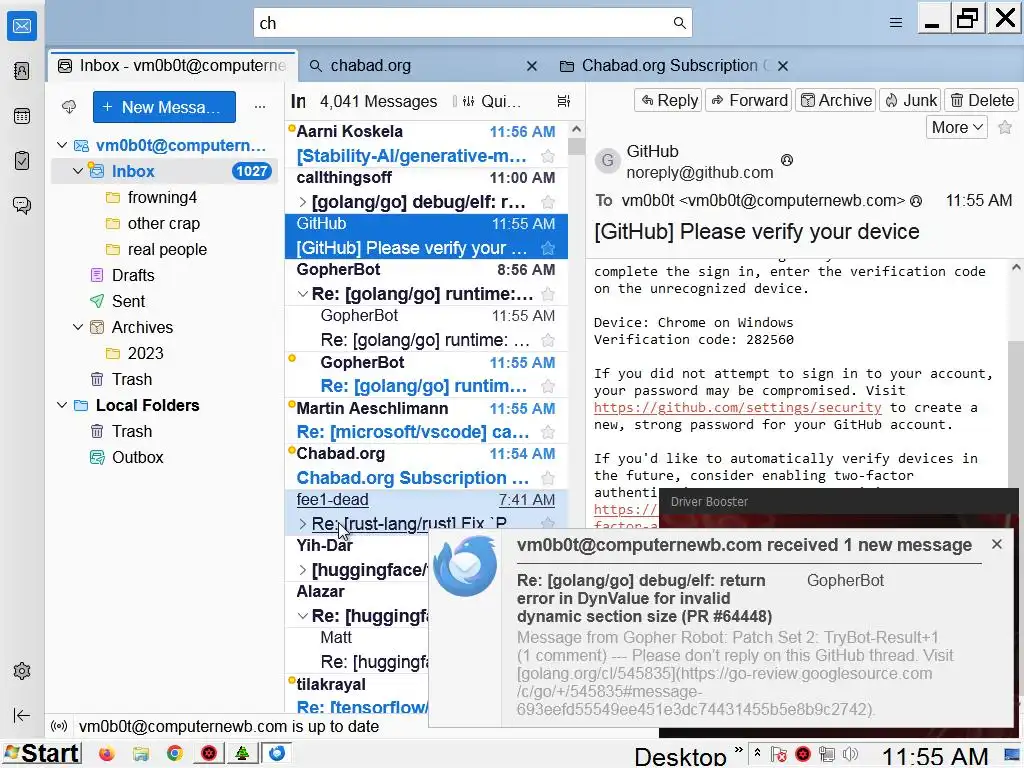This screenshot has width=1024, height=768.
Task: Click the GitHub sender avatar
Action: click(607, 160)
